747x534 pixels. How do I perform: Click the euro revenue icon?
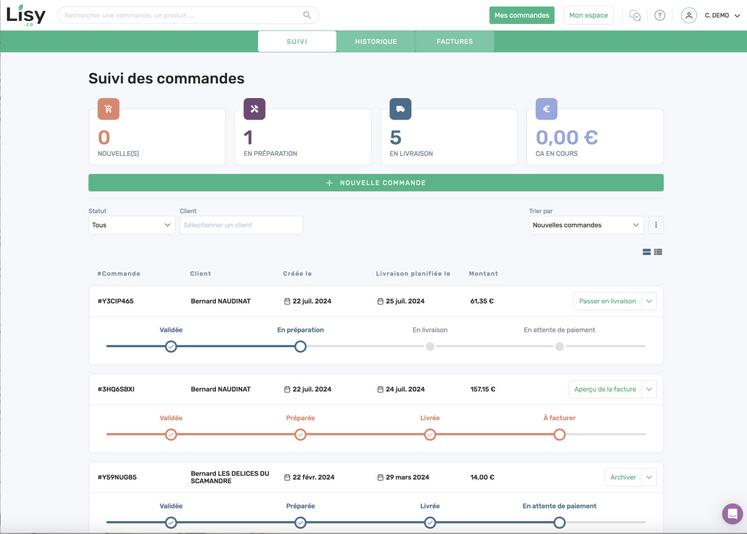tap(546, 109)
